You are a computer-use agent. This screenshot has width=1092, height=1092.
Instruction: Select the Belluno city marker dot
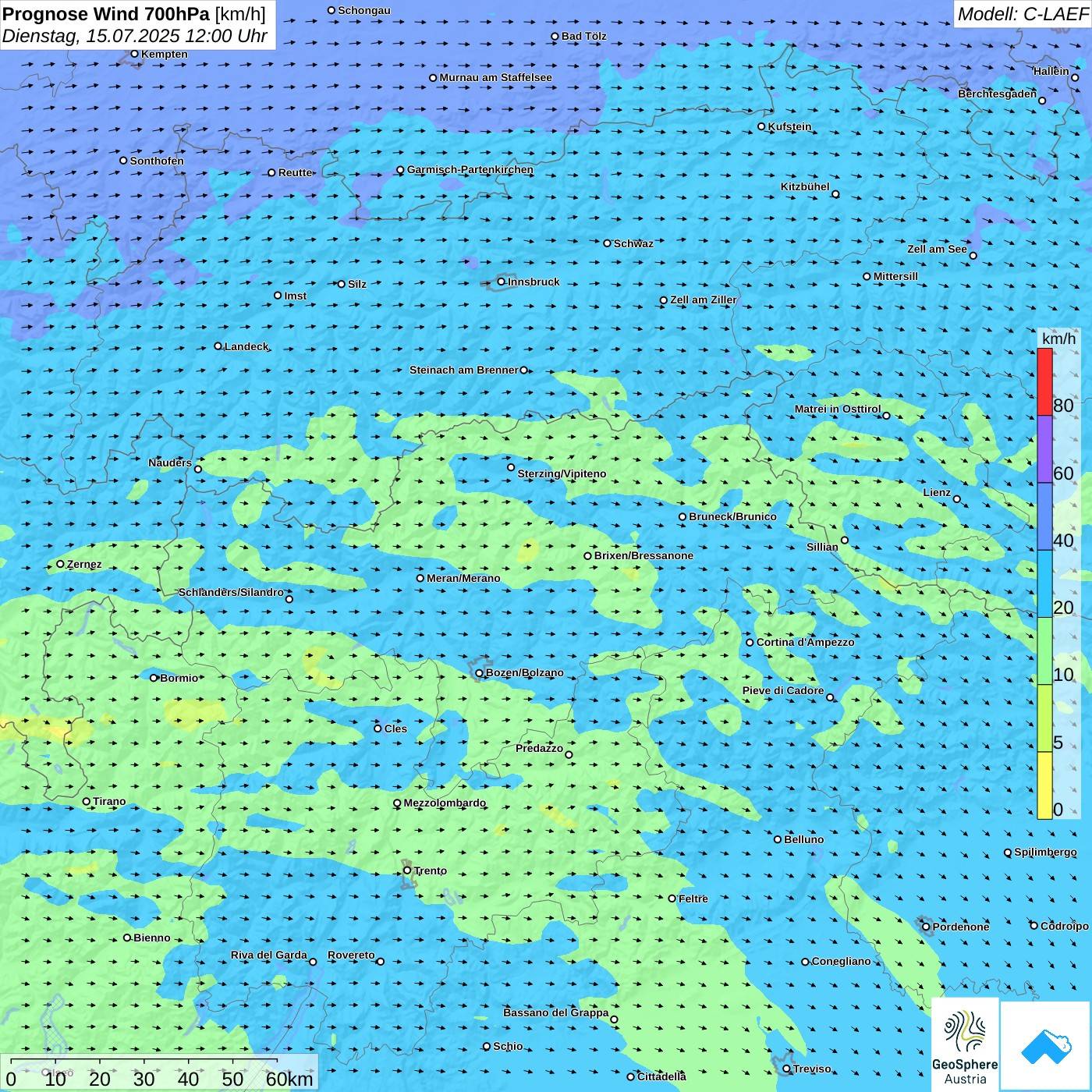click(x=778, y=839)
